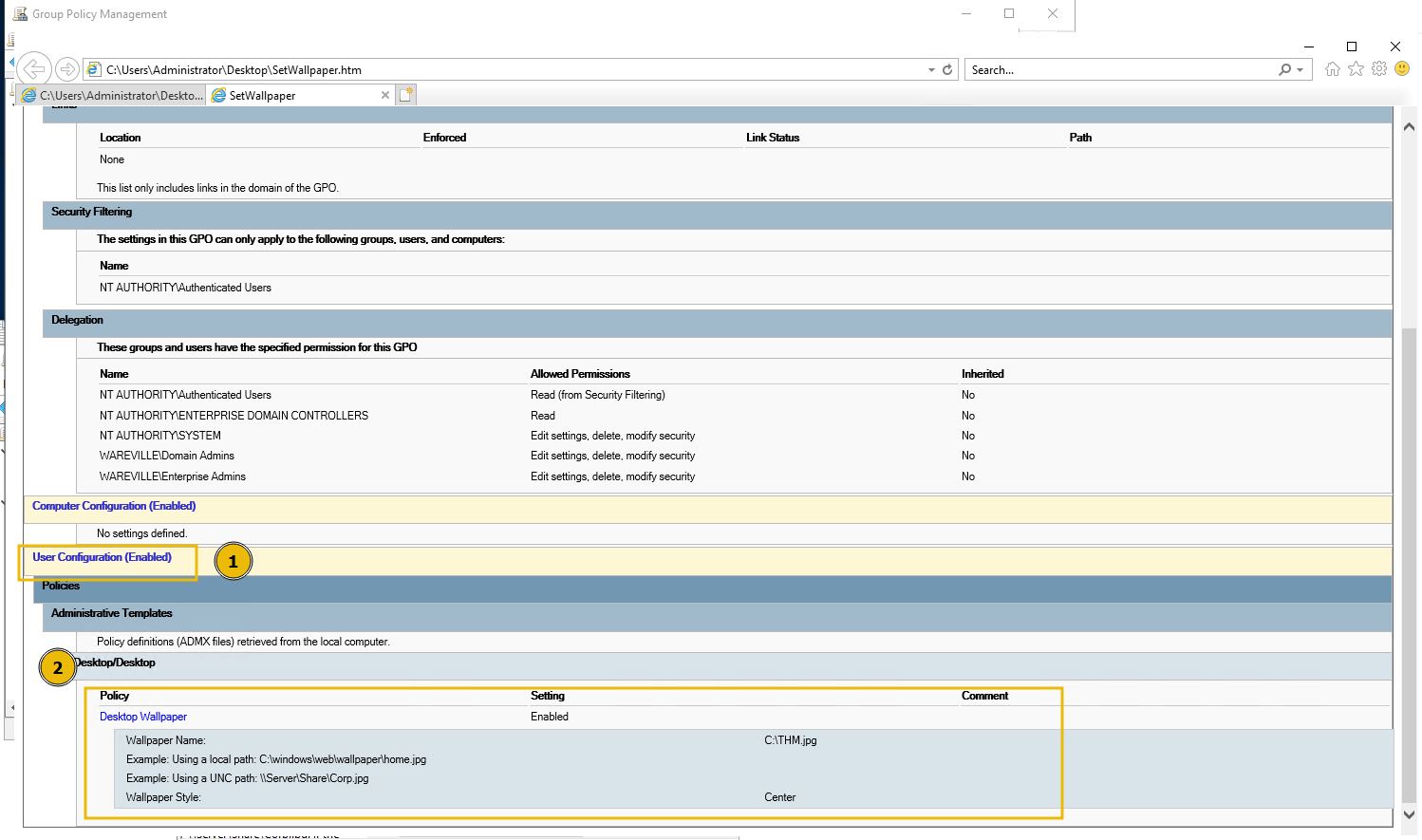View Favorites using the star icon

[x=1356, y=68]
